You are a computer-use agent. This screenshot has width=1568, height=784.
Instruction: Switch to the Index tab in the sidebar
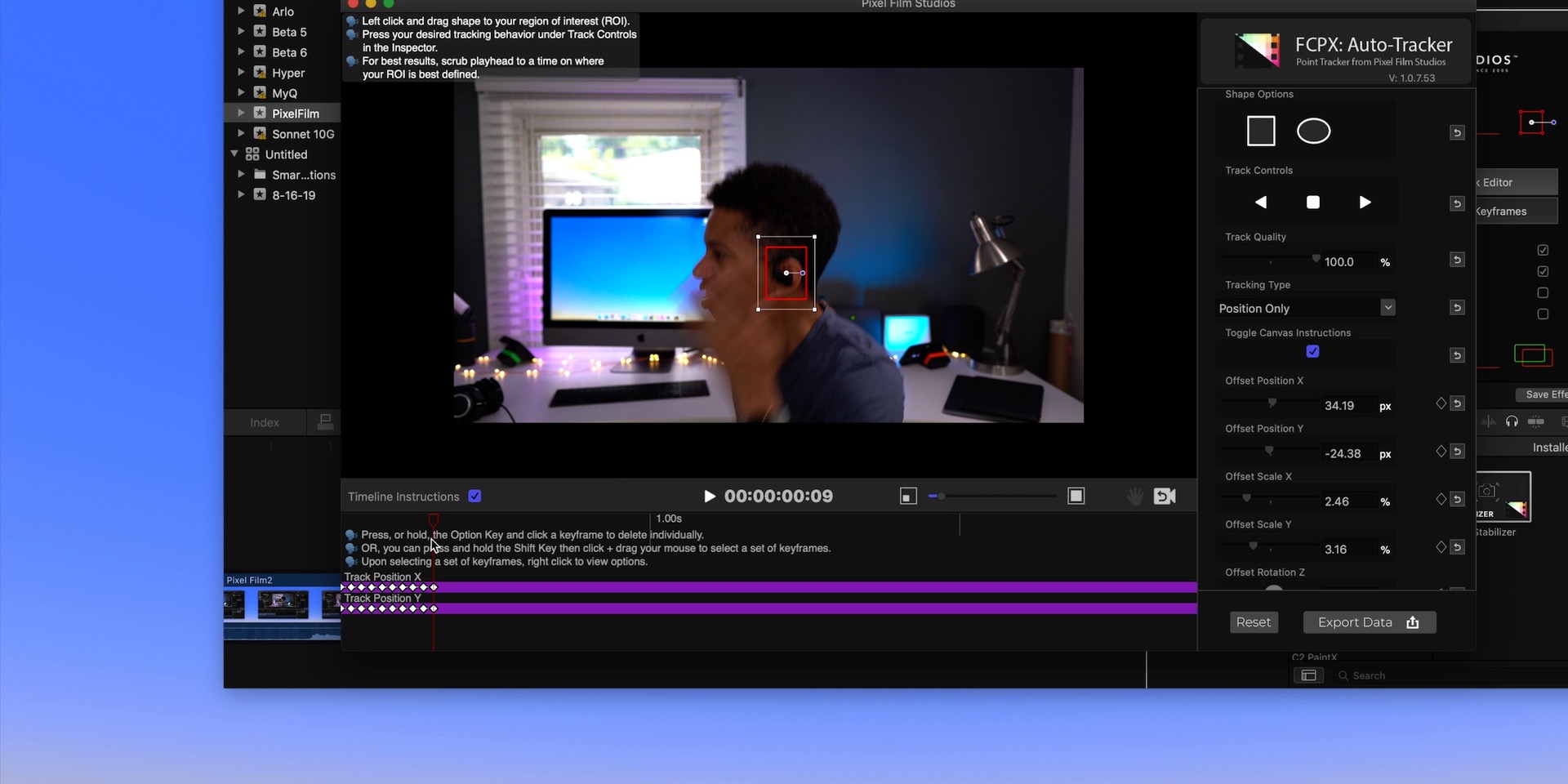coord(264,422)
